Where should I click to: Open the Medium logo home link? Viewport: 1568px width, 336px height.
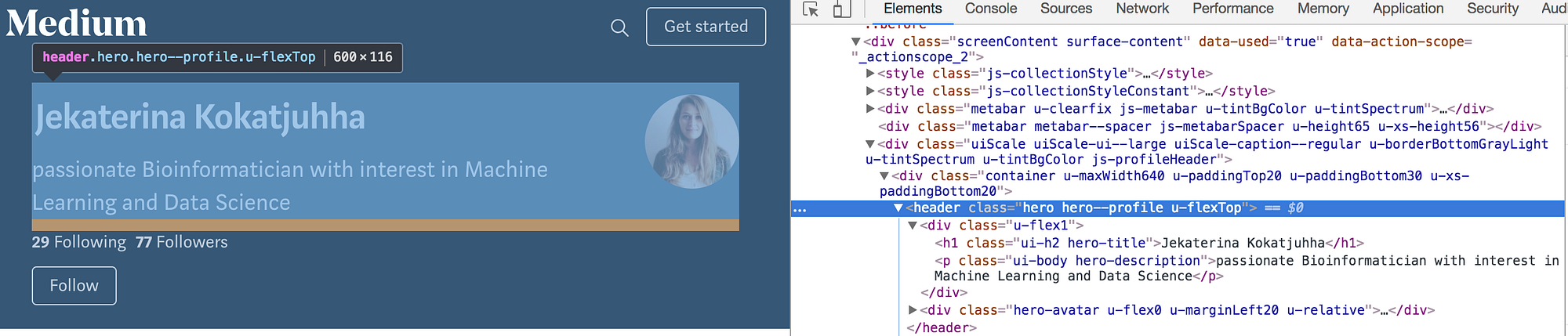click(77, 23)
